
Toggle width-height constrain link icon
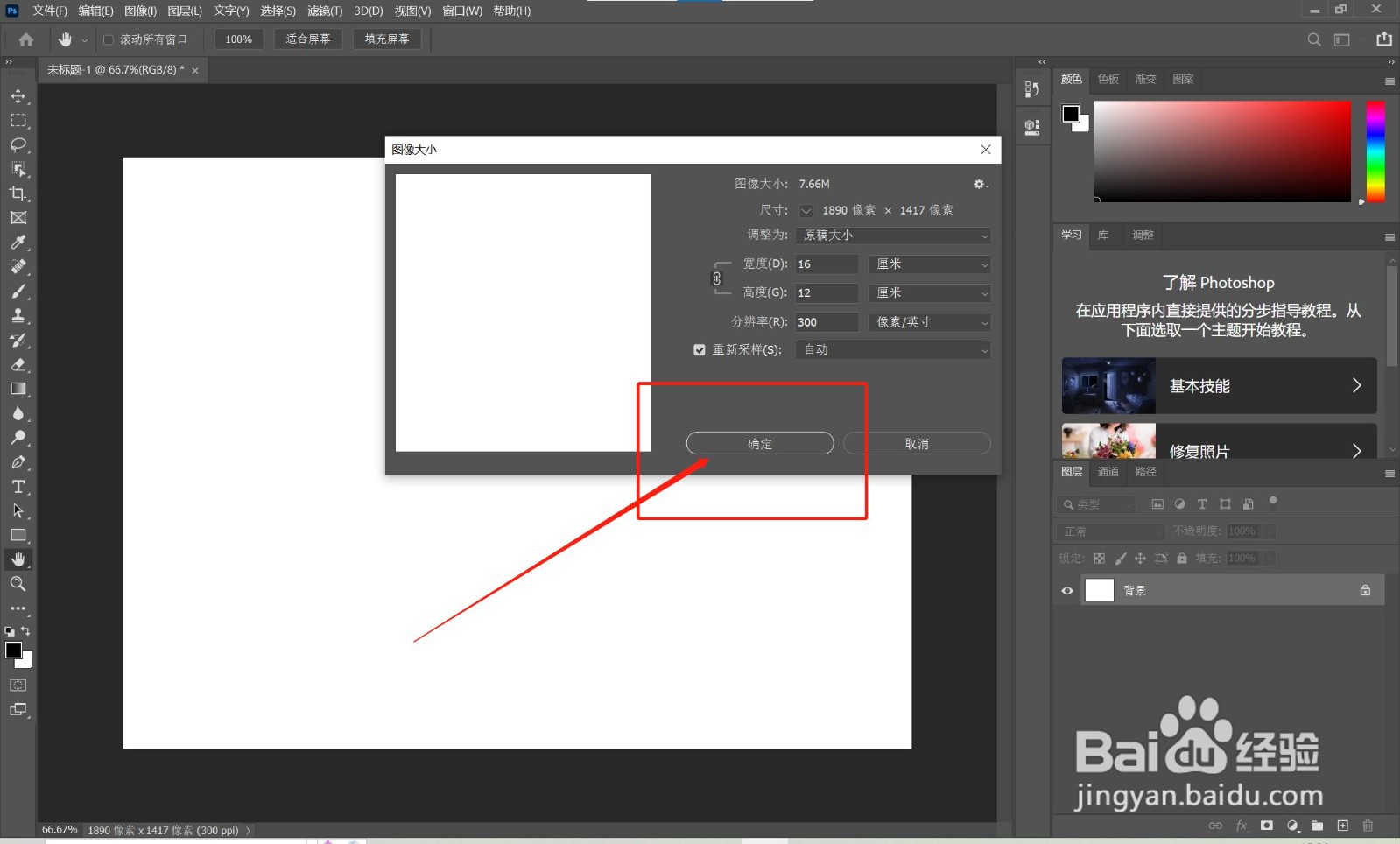[717, 278]
